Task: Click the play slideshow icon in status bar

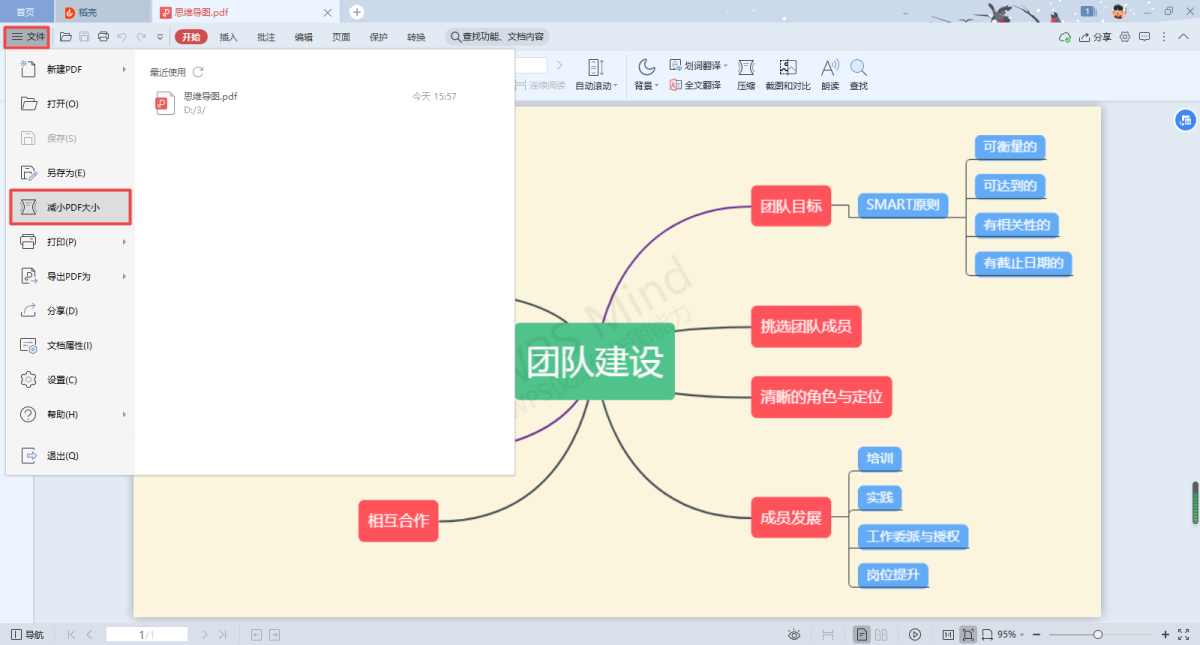Action: point(915,634)
